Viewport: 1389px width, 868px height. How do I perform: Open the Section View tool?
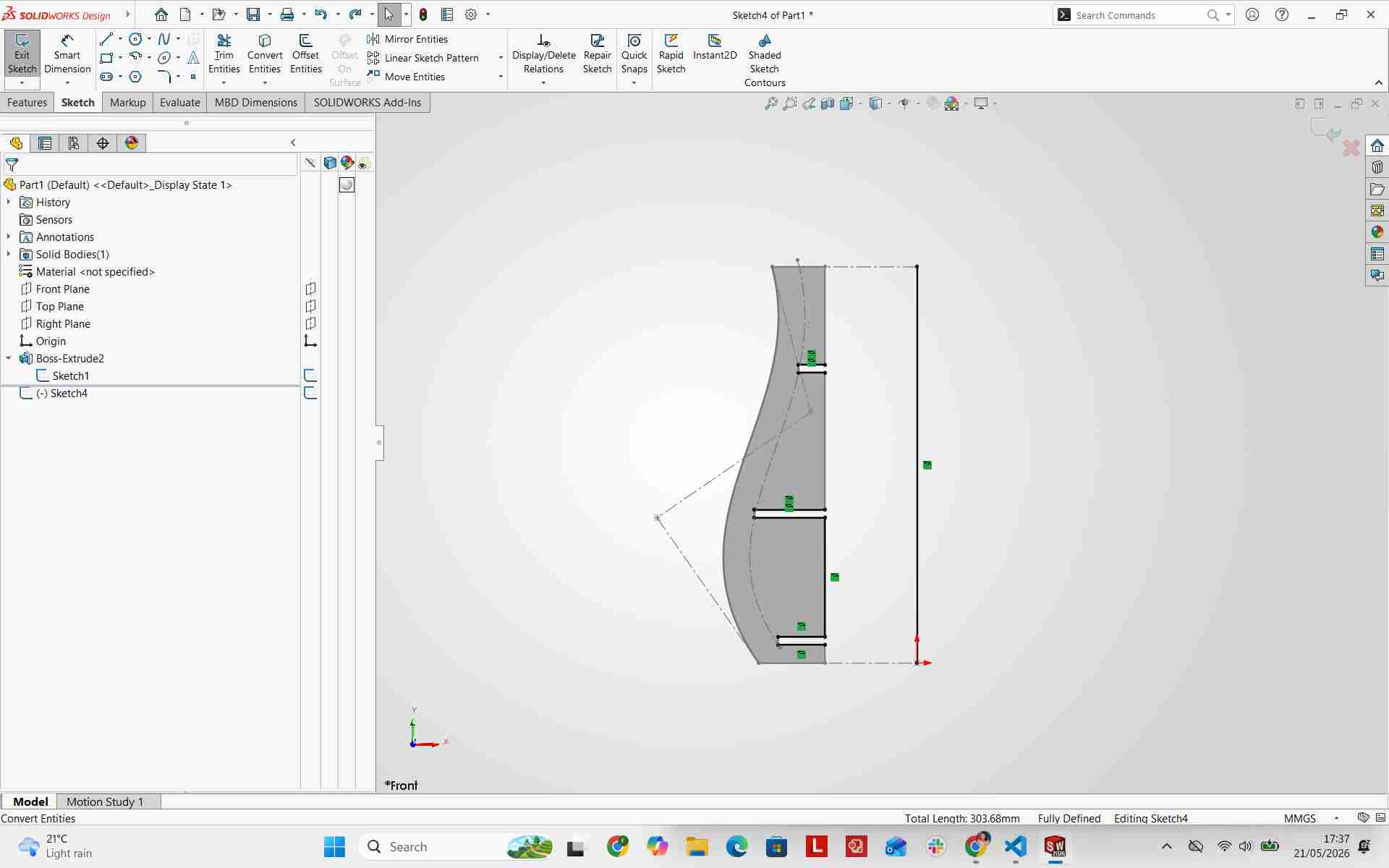[x=828, y=103]
